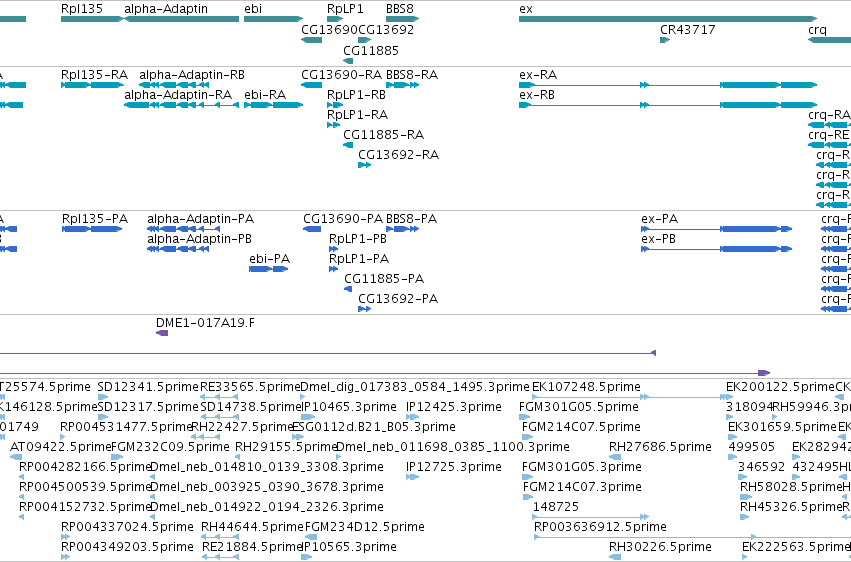
Task: Open the EK200122.5prime EST label
Action: coord(780,387)
